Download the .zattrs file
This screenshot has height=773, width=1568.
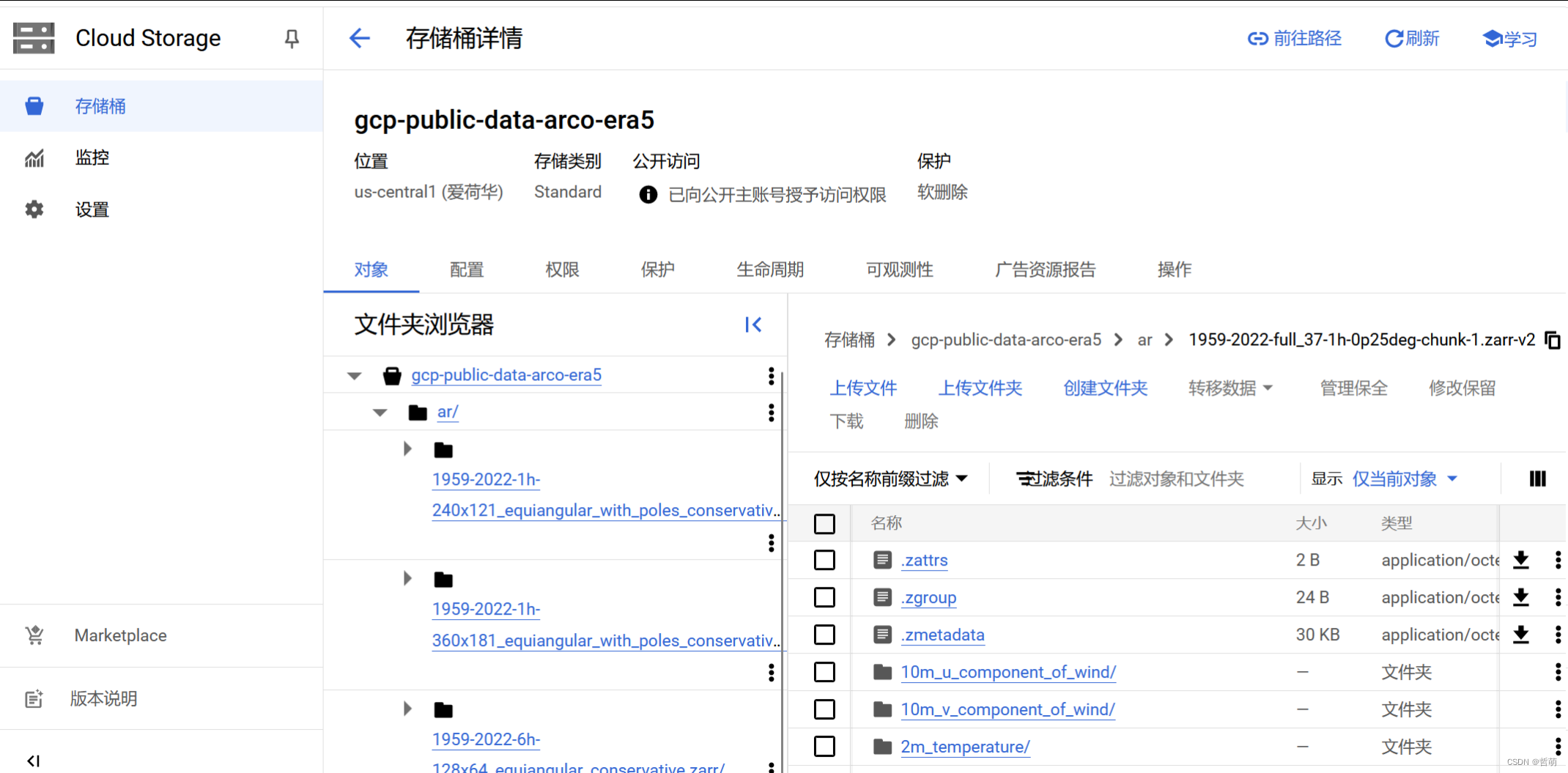point(1521,561)
